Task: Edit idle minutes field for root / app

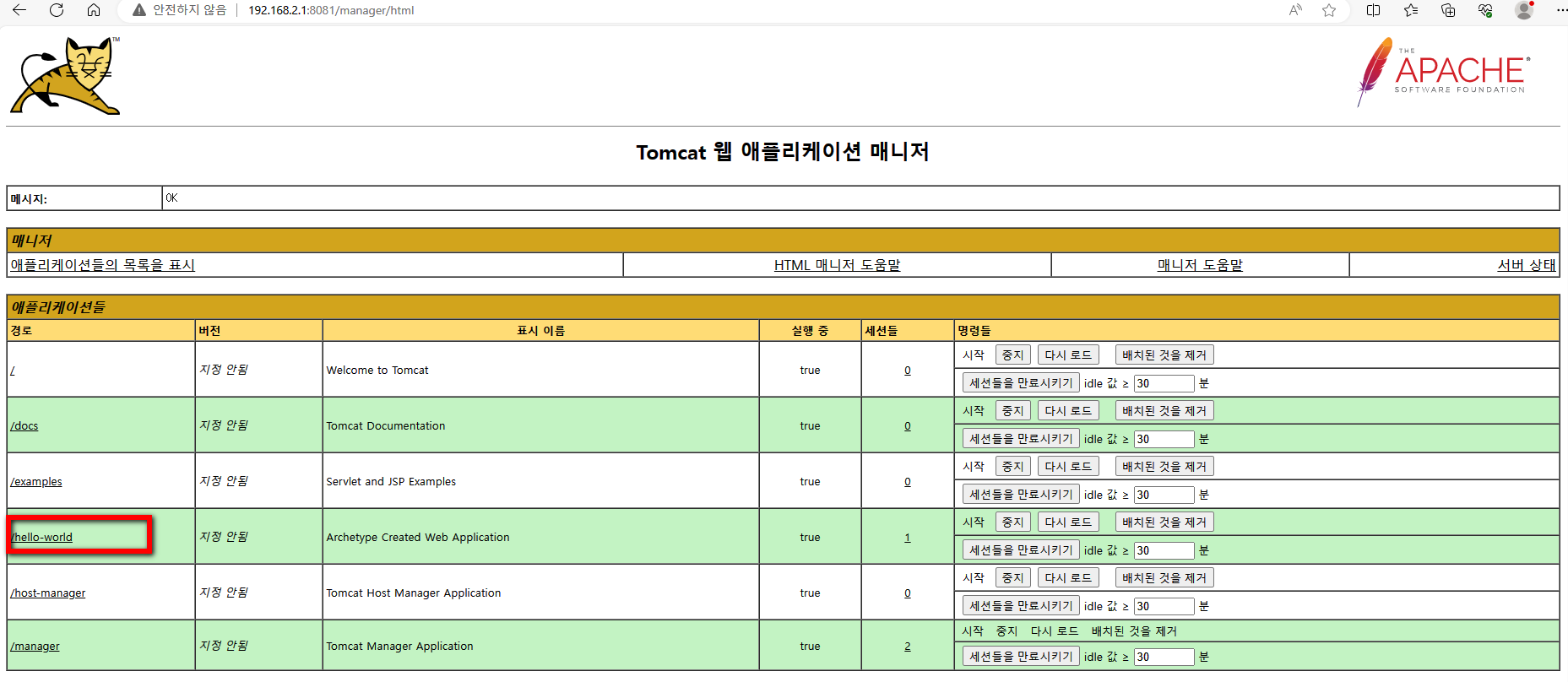Action: [1164, 383]
